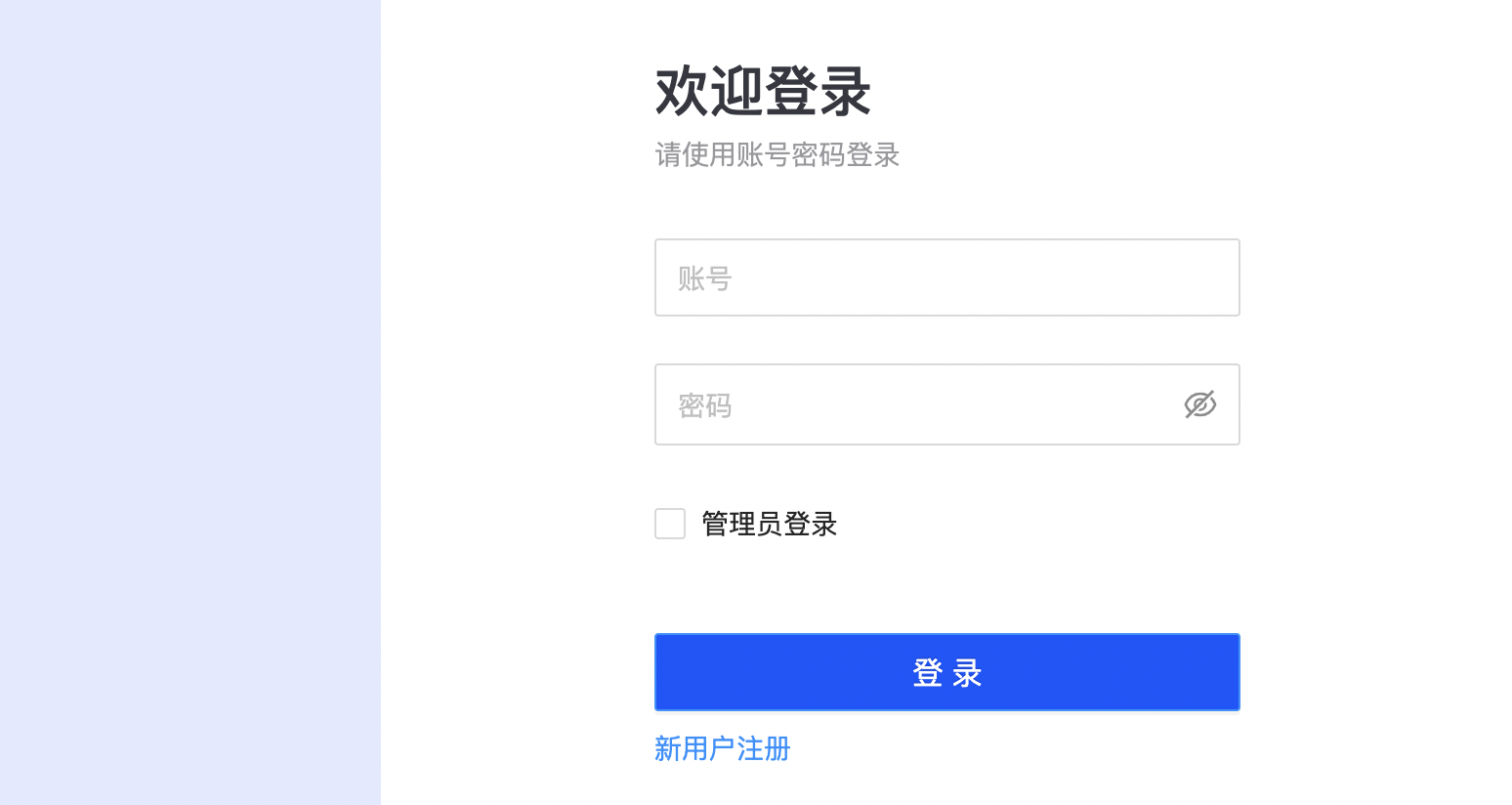Click the hidden-password eye icon
This screenshot has height=805, width=1512.
tap(1199, 404)
